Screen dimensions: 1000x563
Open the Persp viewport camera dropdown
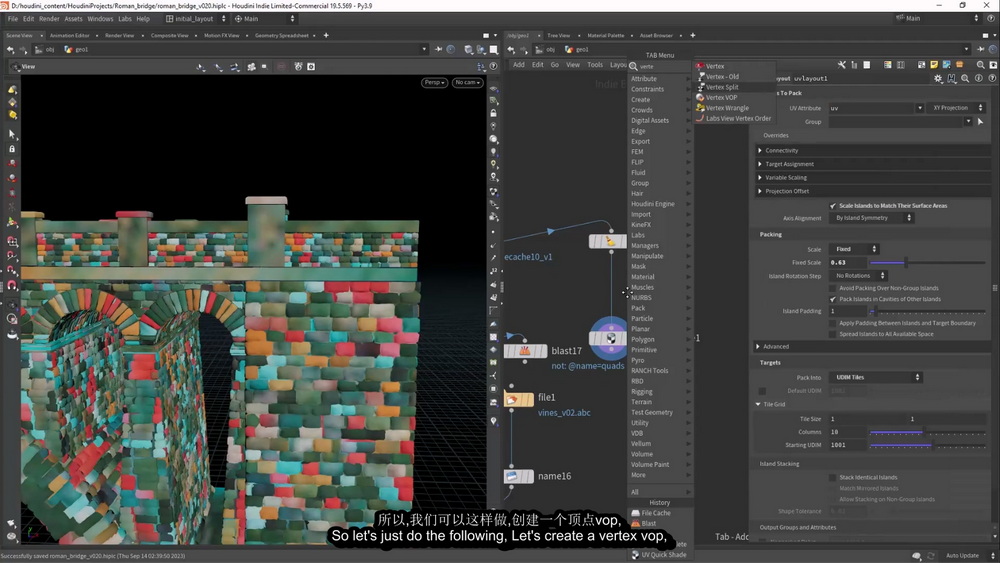[x=434, y=82]
